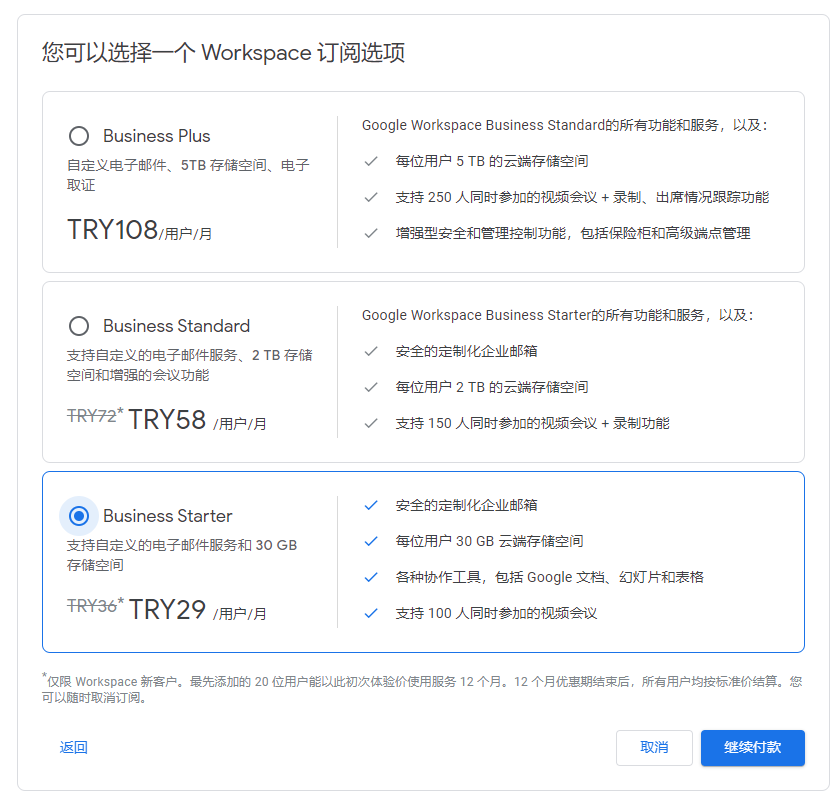Viewport: 834px width, 797px height.
Task: Click the 继续付款 button
Action: (752, 748)
